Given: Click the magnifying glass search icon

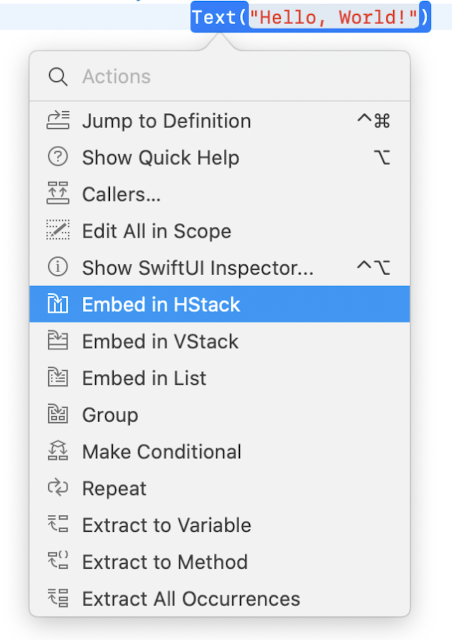Looking at the screenshot, I should 58,76.
